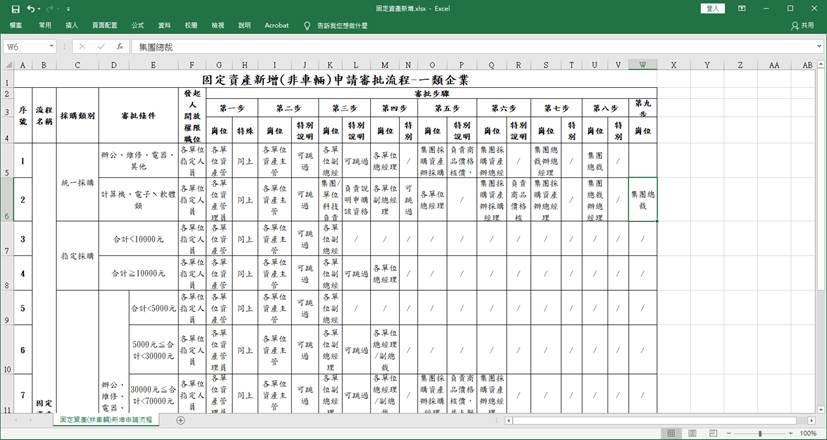Click the next sheet navigation arrow
Viewport: 827px width, 440px height.
coord(33,420)
